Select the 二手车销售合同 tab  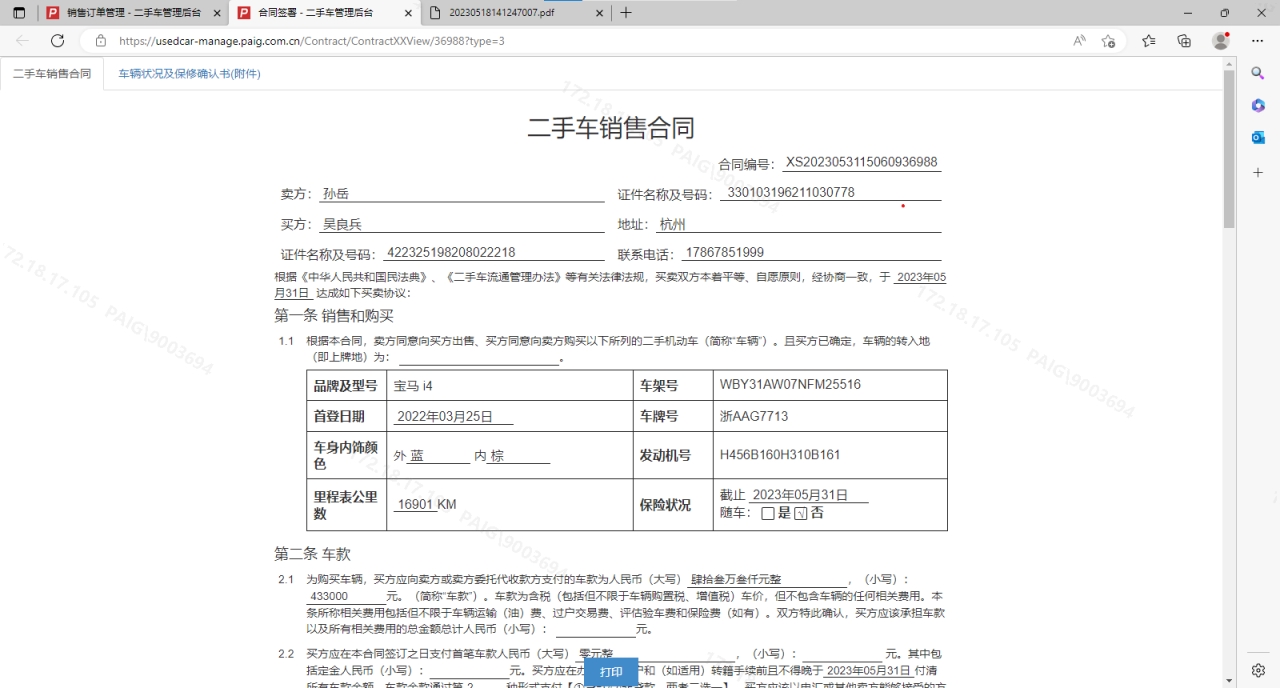click(x=52, y=74)
